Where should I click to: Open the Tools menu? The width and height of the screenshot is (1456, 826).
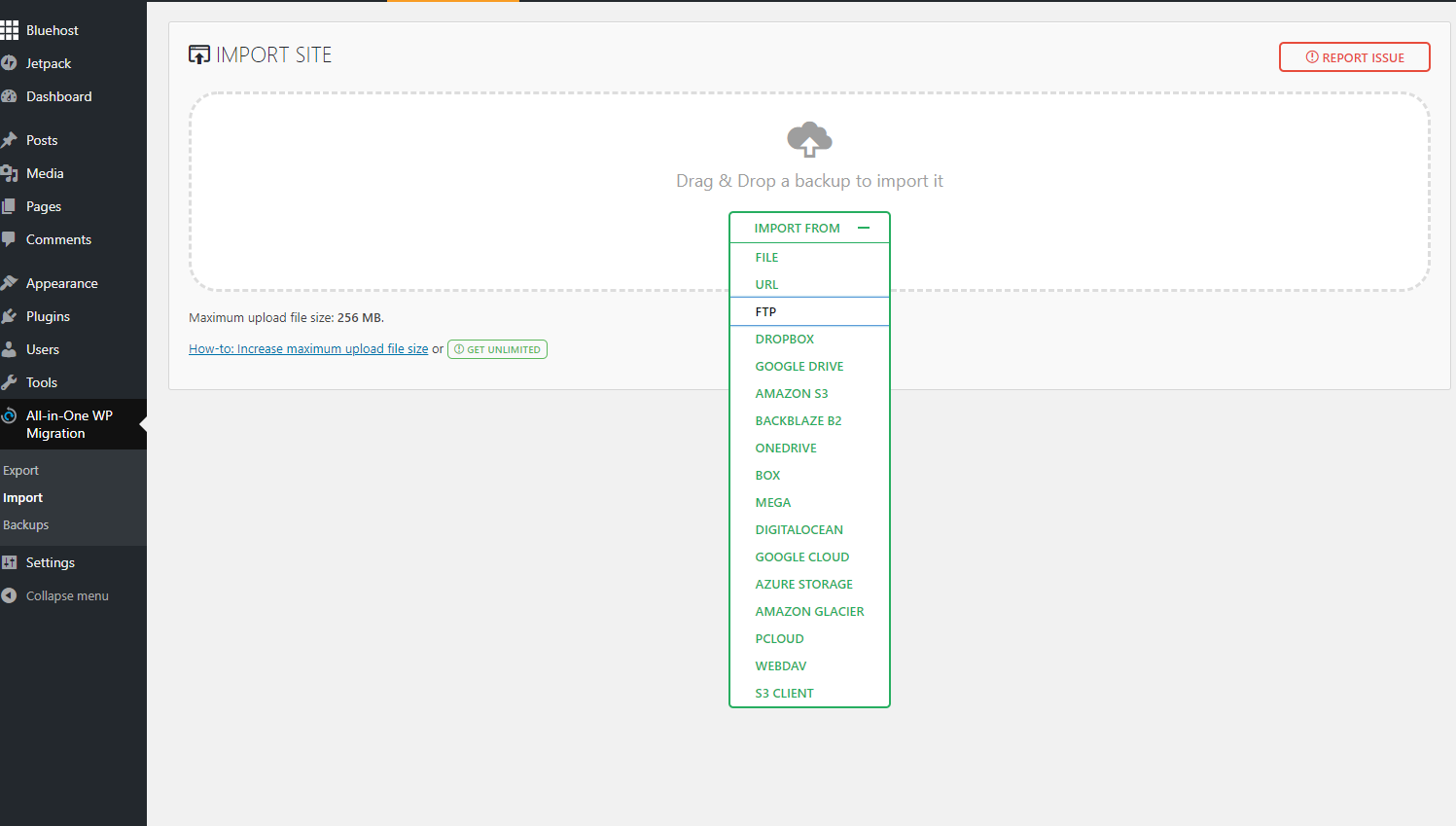click(73, 382)
